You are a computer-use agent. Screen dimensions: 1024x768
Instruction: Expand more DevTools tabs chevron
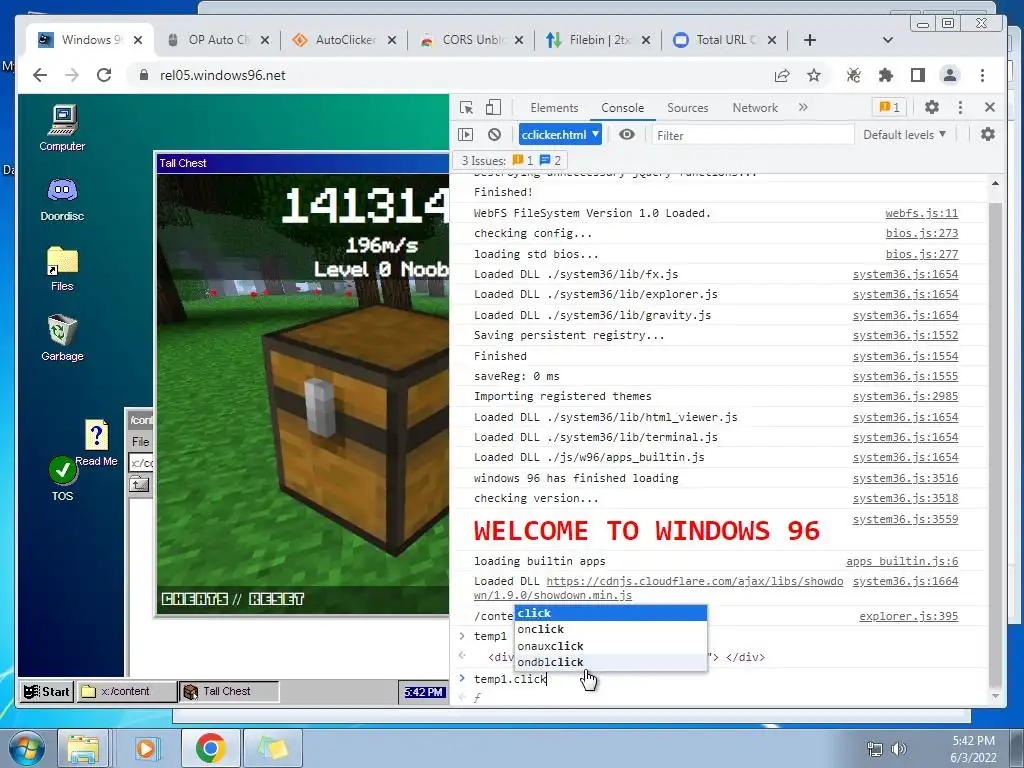(803, 107)
